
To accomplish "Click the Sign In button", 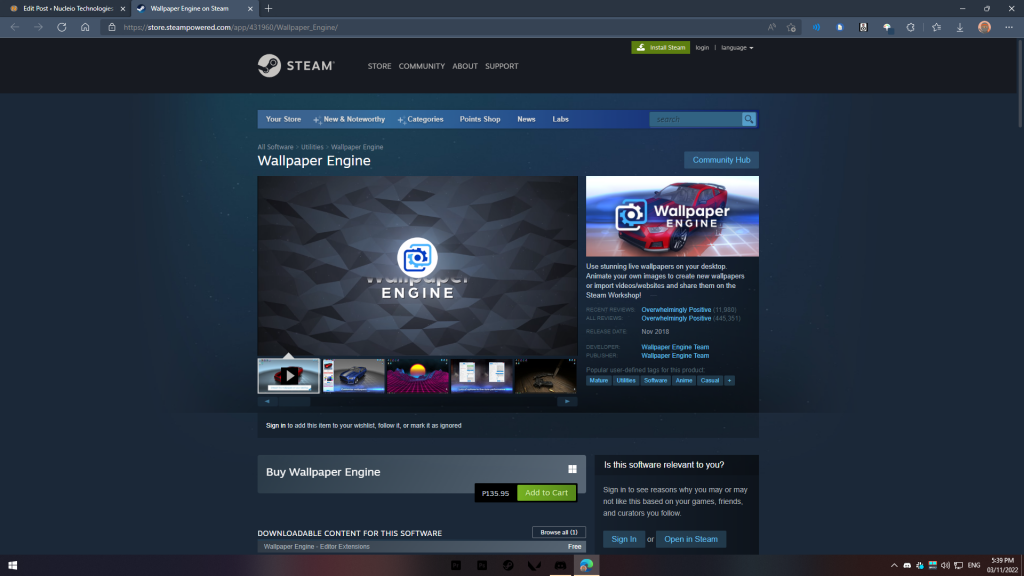I will [x=624, y=539].
